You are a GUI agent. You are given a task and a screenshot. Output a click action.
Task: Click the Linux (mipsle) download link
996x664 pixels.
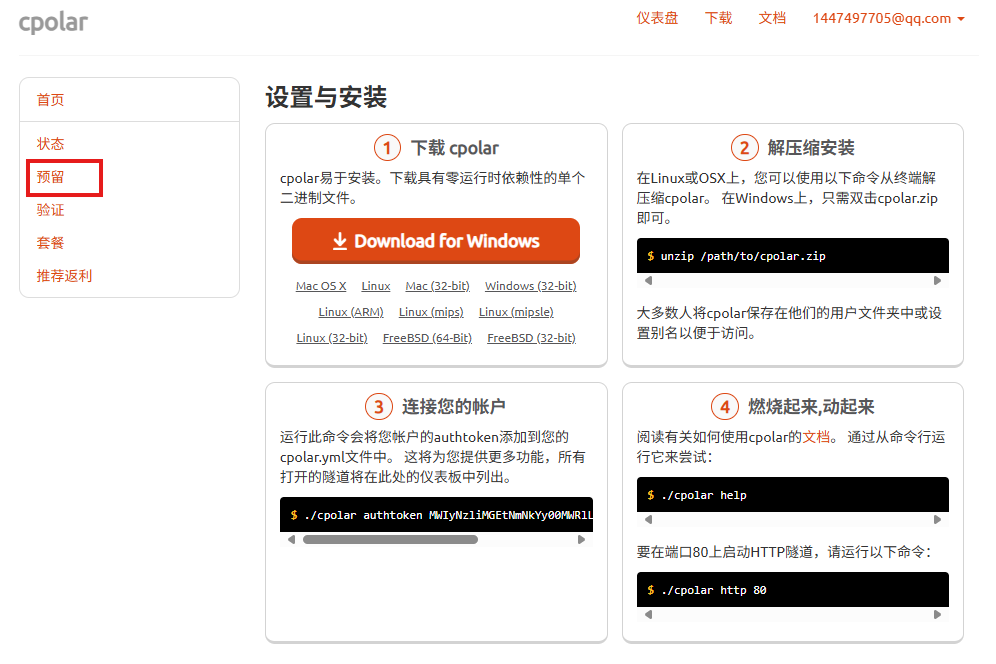(x=516, y=312)
